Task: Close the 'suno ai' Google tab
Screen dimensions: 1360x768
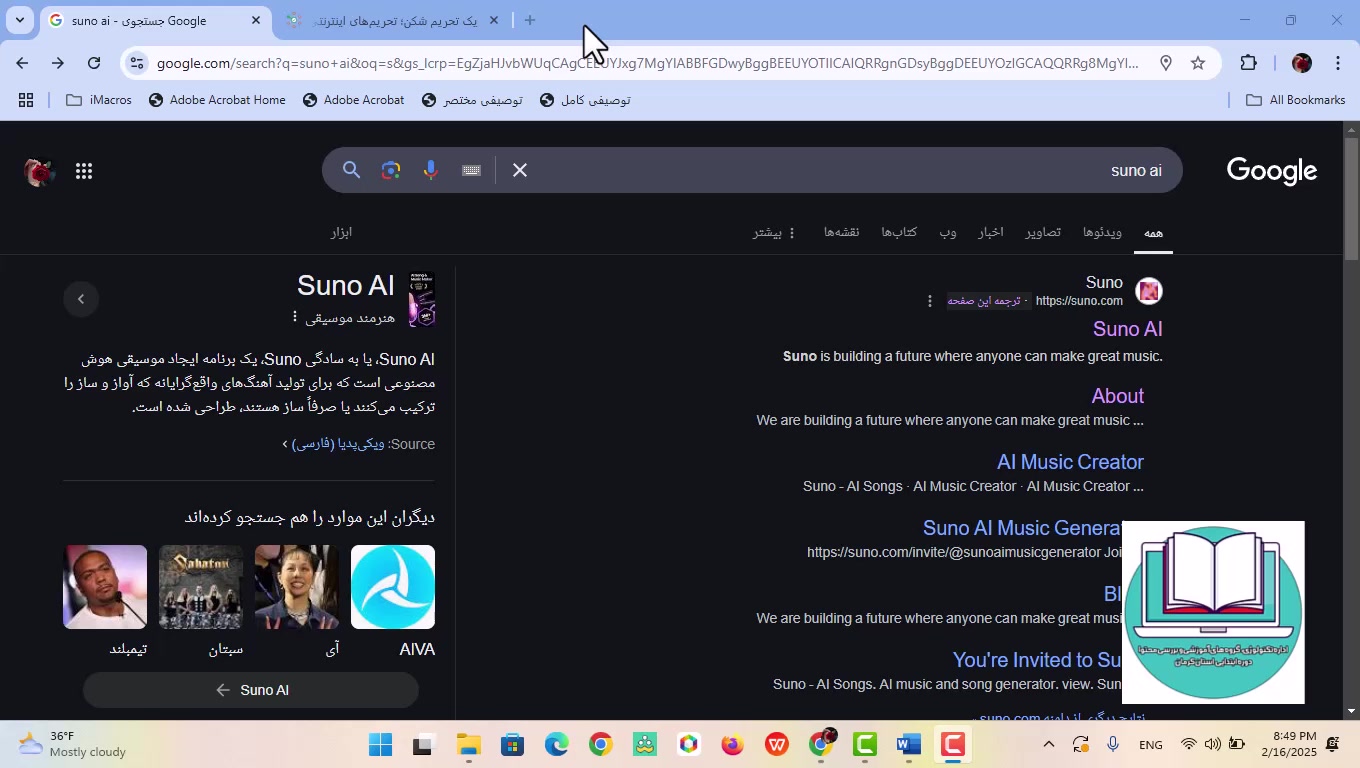Action: pyautogui.click(x=255, y=20)
